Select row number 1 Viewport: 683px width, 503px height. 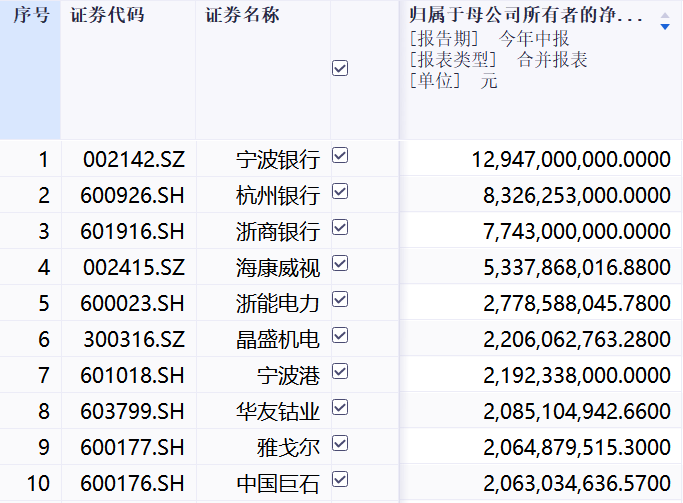(x=43, y=159)
